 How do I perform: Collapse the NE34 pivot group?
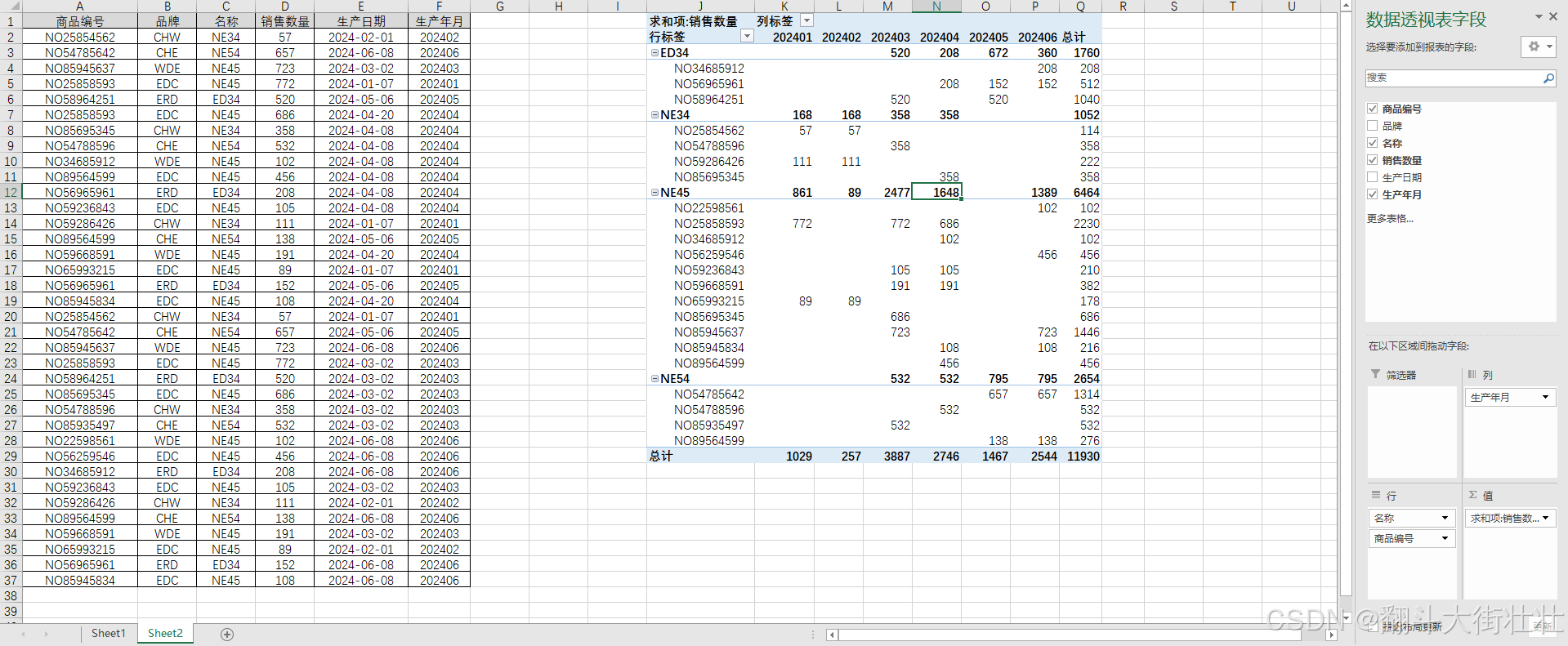(654, 115)
